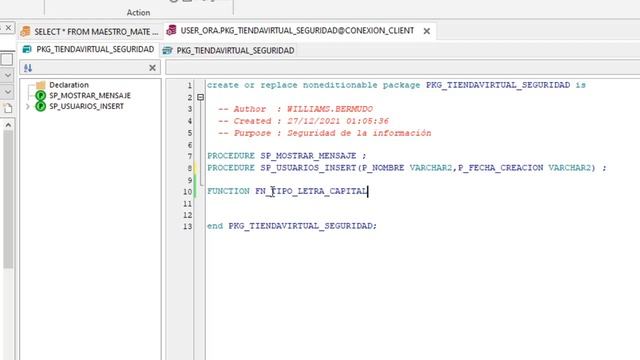The image size is (640, 360).
Task: Click the SQL window icon on MAESTRO_MATE tab
Action: pyautogui.click(x=25, y=31)
